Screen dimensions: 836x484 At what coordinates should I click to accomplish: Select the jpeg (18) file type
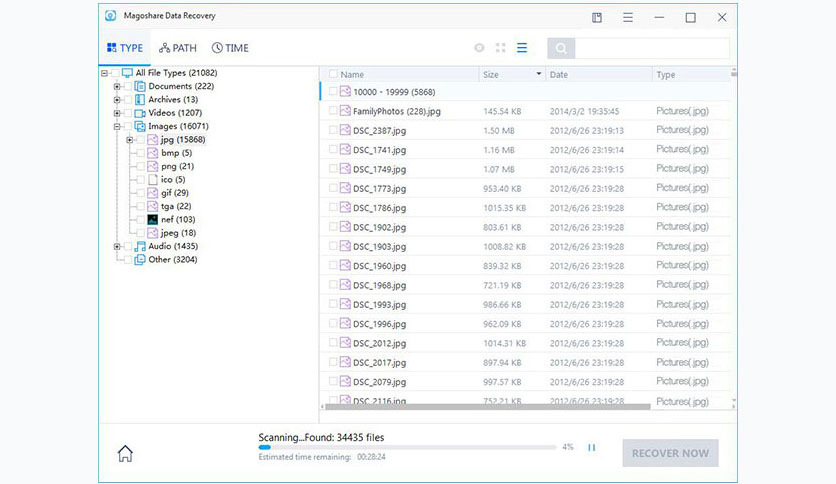pos(178,233)
